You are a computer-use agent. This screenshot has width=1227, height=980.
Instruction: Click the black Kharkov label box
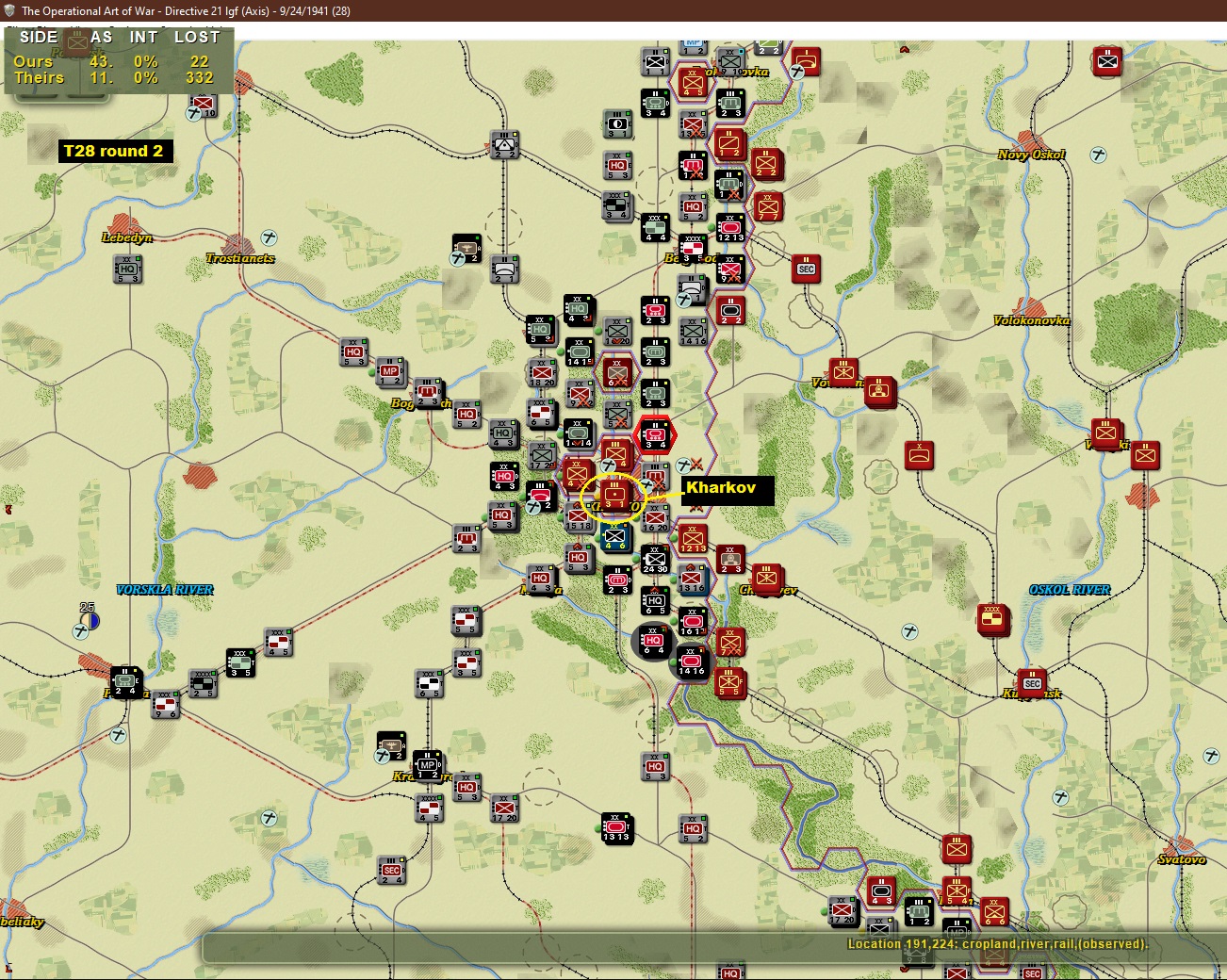point(727,489)
